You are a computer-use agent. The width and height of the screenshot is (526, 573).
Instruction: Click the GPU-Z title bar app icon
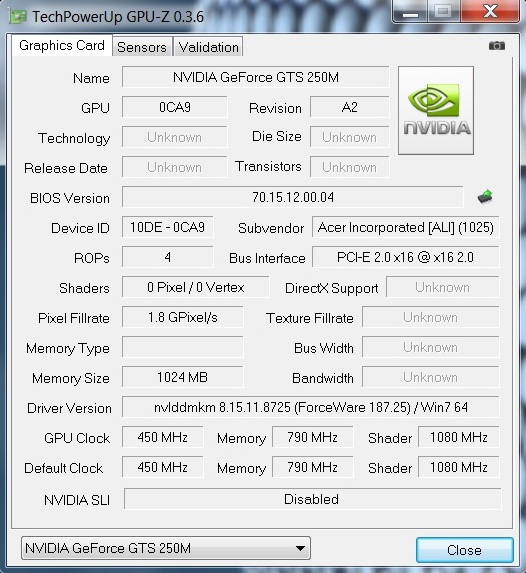point(18,16)
